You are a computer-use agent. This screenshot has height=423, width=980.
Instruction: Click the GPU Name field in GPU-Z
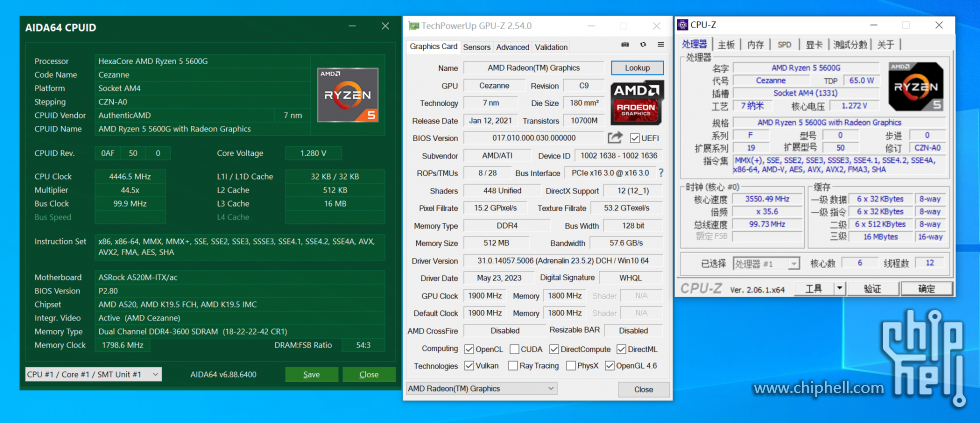(x=534, y=67)
